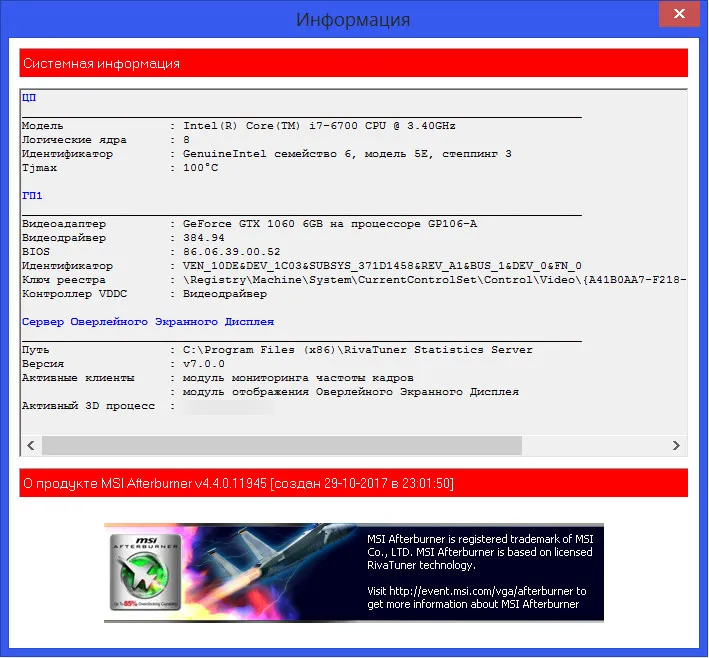Click the 'Модель' row label

click(43, 126)
